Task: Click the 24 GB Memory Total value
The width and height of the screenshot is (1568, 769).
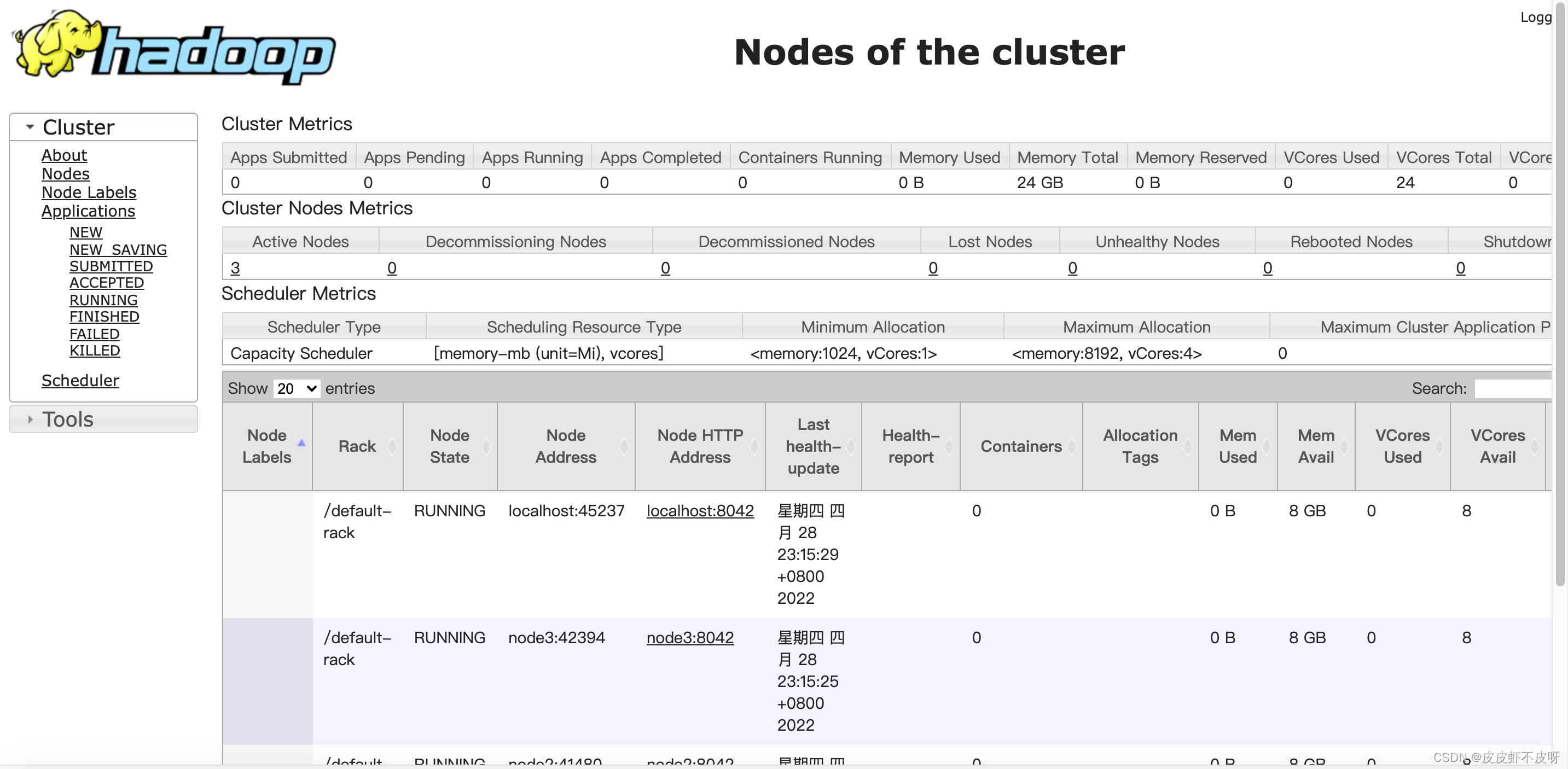Action: click(1040, 183)
